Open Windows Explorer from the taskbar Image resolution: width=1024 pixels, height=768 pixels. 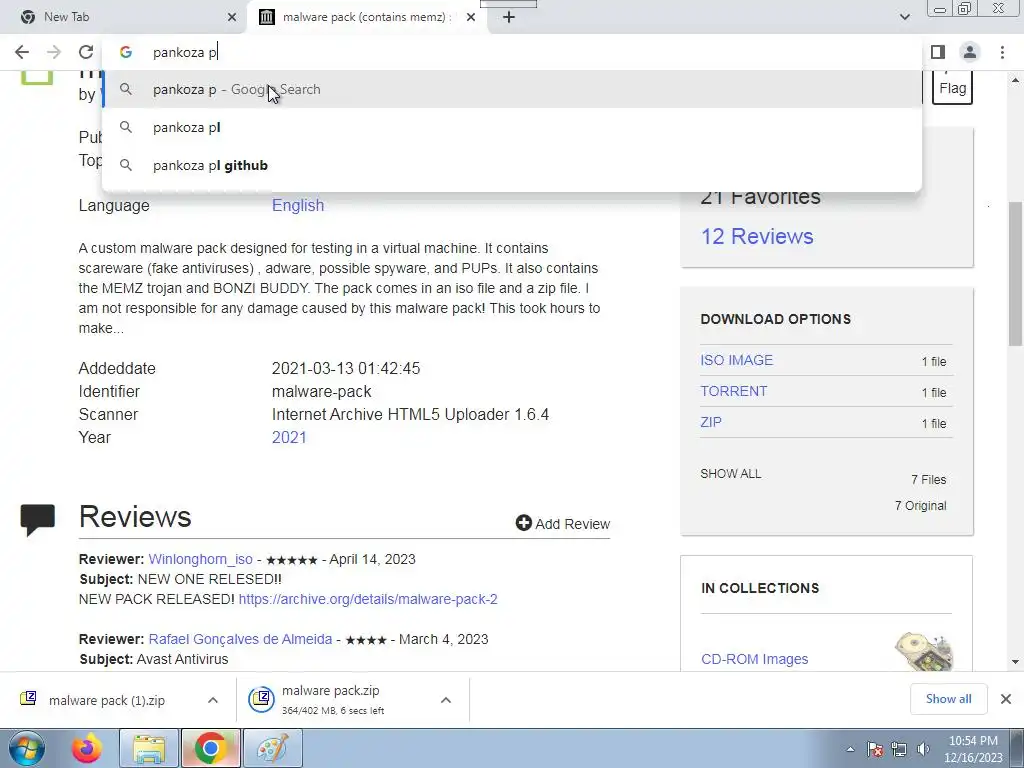149,748
